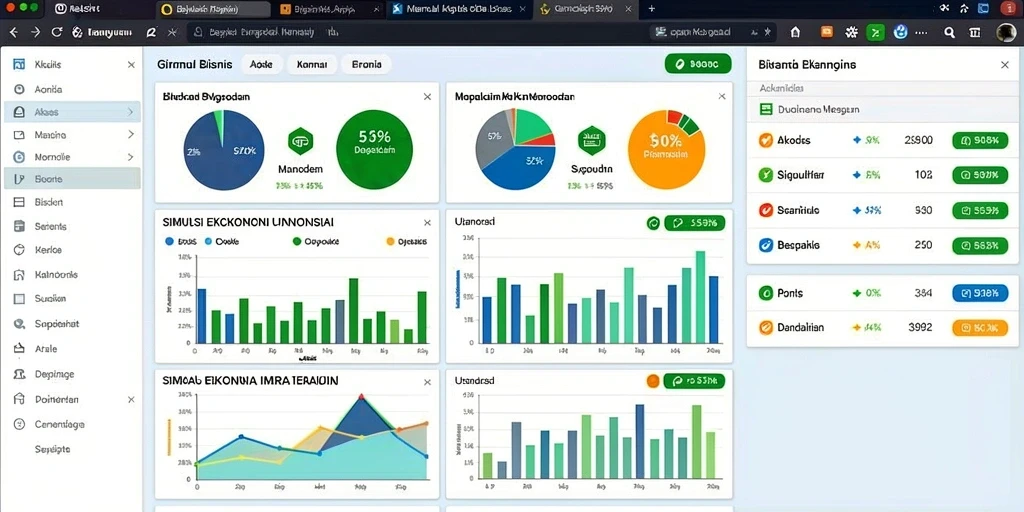Switch to the Konnai tab

coord(312,65)
